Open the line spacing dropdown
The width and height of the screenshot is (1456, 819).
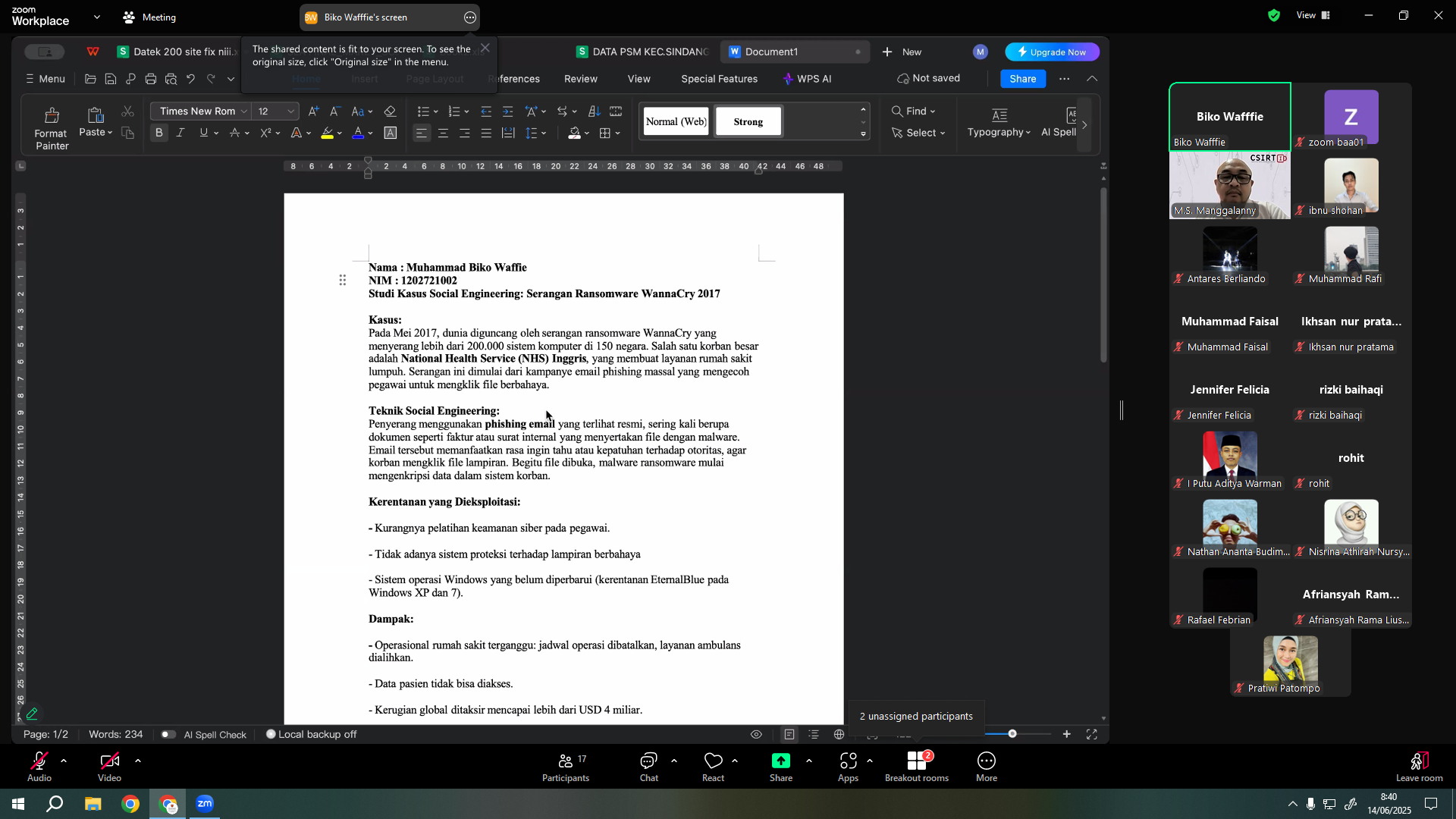544,133
